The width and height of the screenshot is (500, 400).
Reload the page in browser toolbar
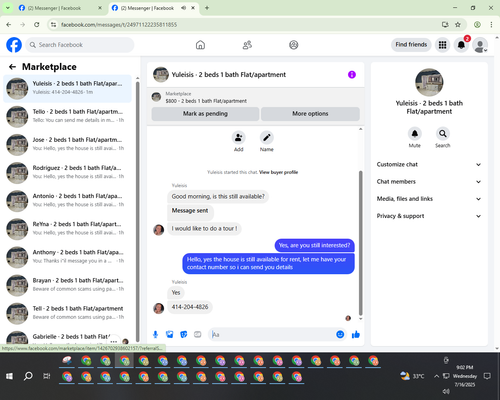(37, 25)
